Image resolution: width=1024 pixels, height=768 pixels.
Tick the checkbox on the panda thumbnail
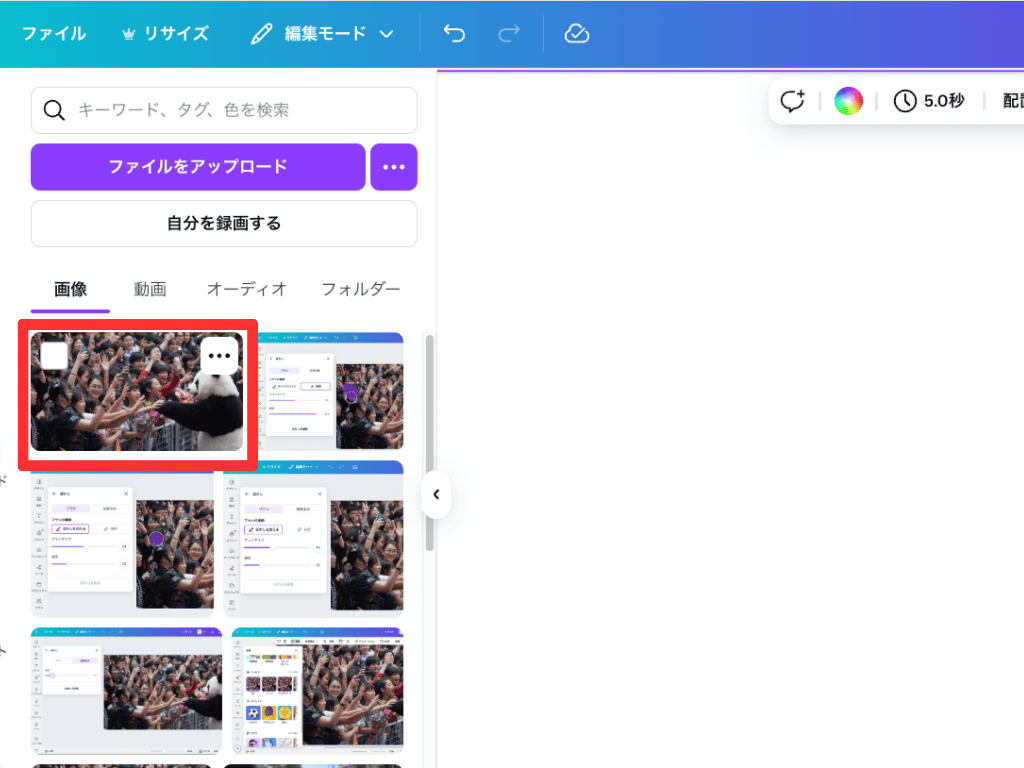click(54, 356)
